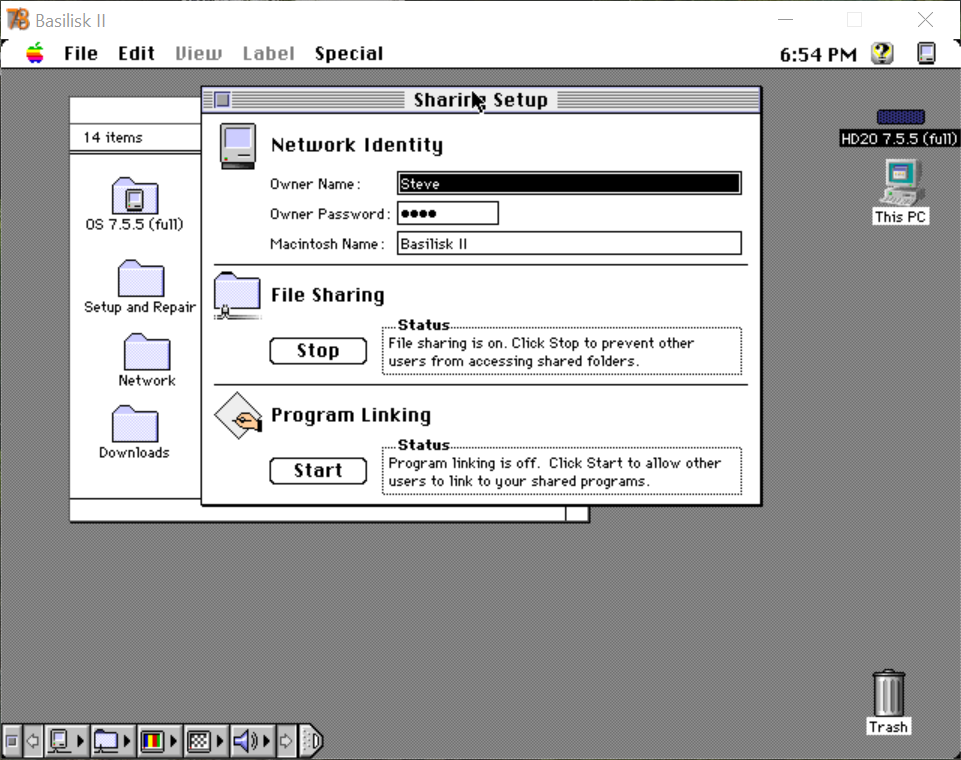Click the Owner Password field

[x=448, y=213]
